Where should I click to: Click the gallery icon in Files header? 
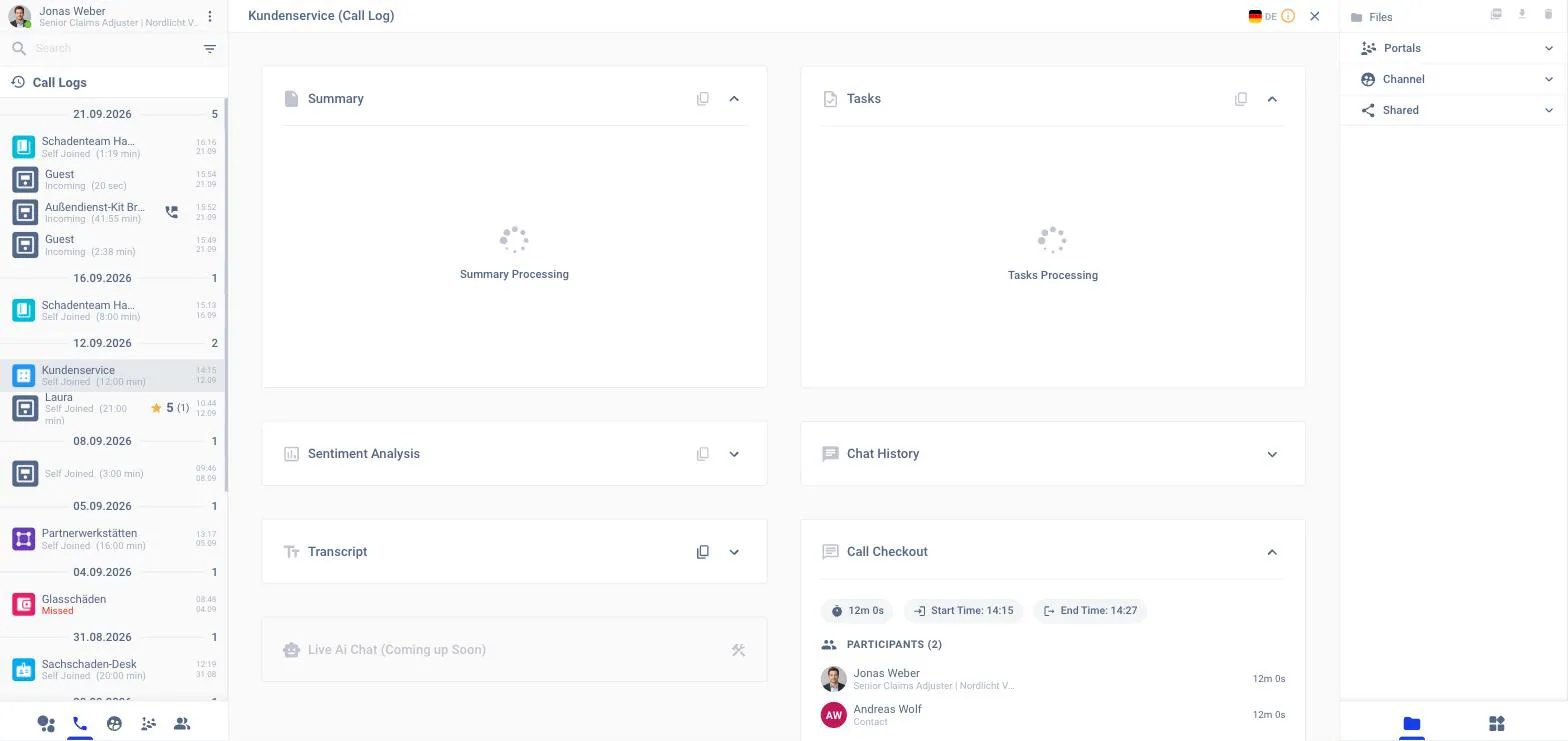pyautogui.click(x=1496, y=14)
